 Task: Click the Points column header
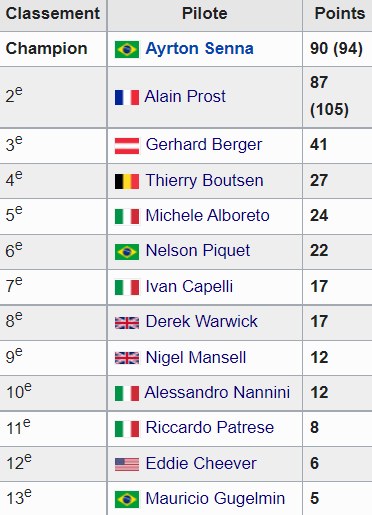340,14
